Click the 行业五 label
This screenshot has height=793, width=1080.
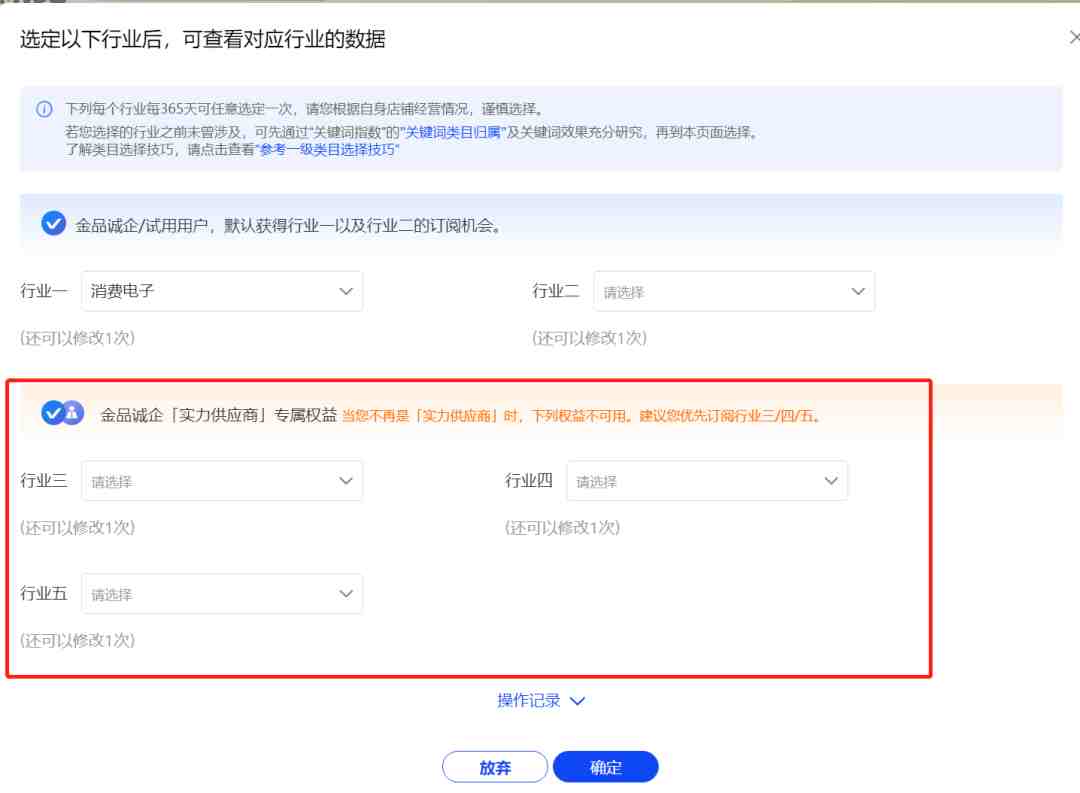tap(43, 593)
